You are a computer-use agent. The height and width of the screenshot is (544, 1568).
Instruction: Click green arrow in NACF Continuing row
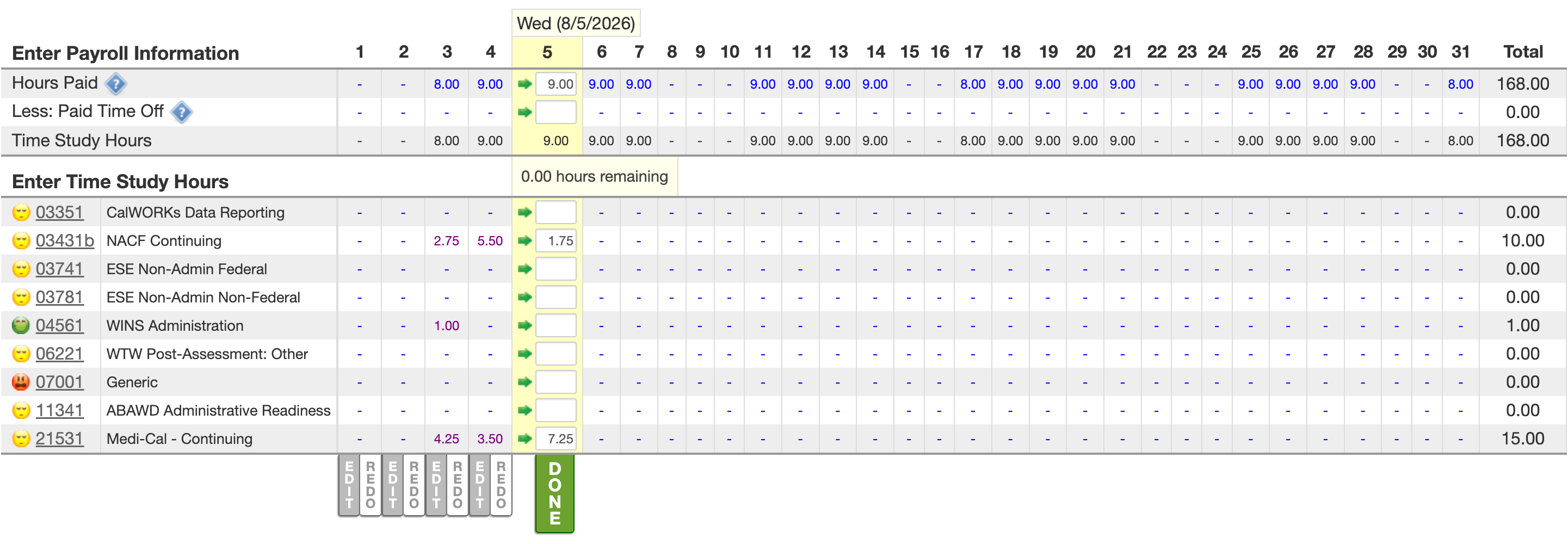click(524, 241)
